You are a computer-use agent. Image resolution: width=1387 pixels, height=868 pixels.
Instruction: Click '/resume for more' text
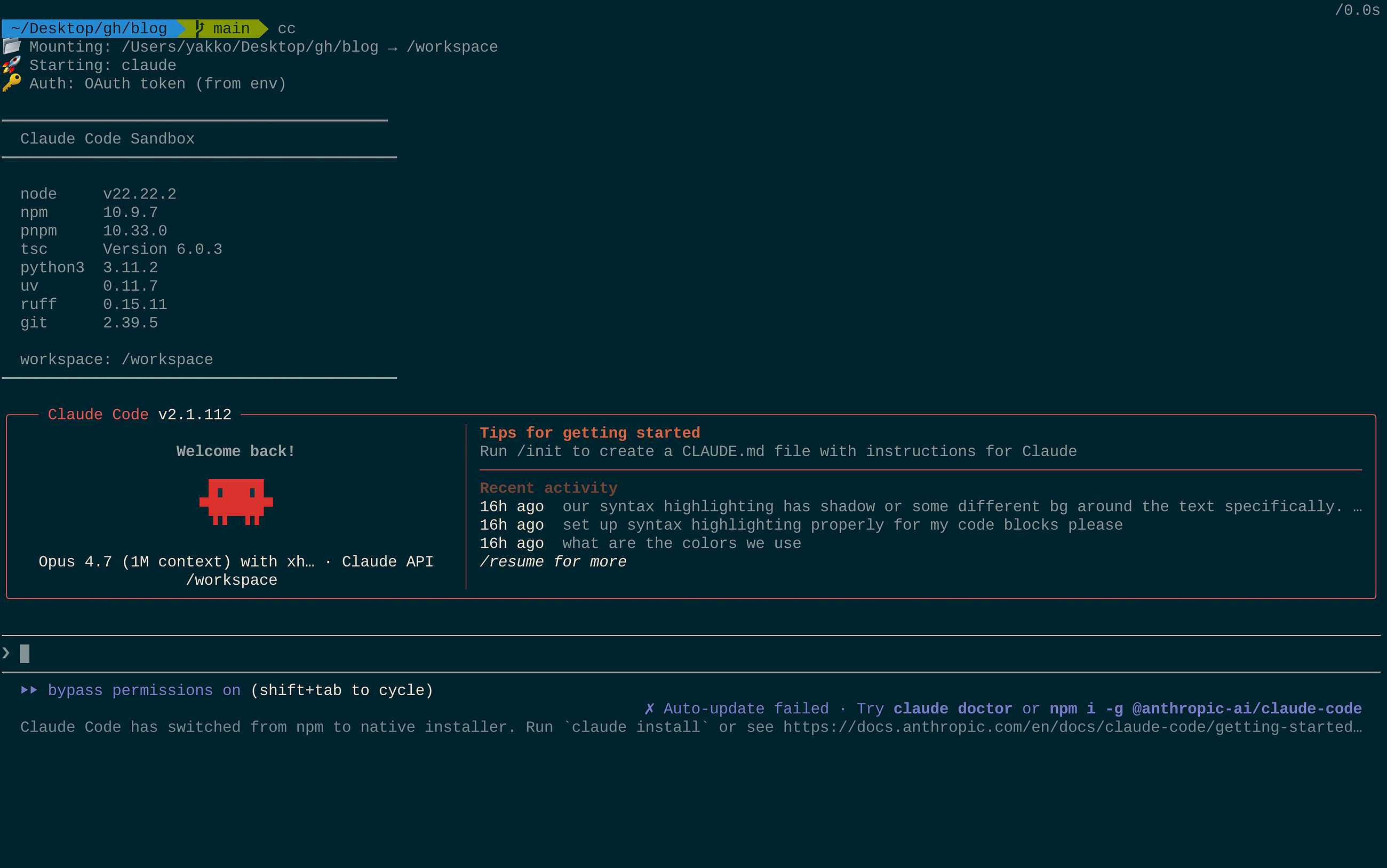[x=553, y=561]
